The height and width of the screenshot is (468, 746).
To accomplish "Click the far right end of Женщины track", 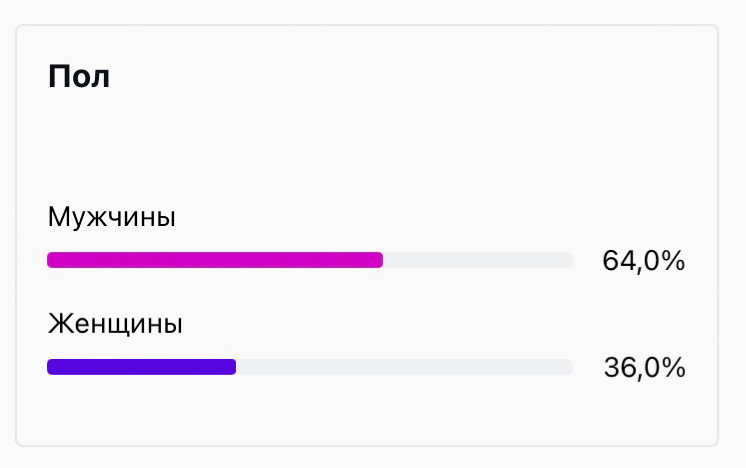I will [568, 367].
